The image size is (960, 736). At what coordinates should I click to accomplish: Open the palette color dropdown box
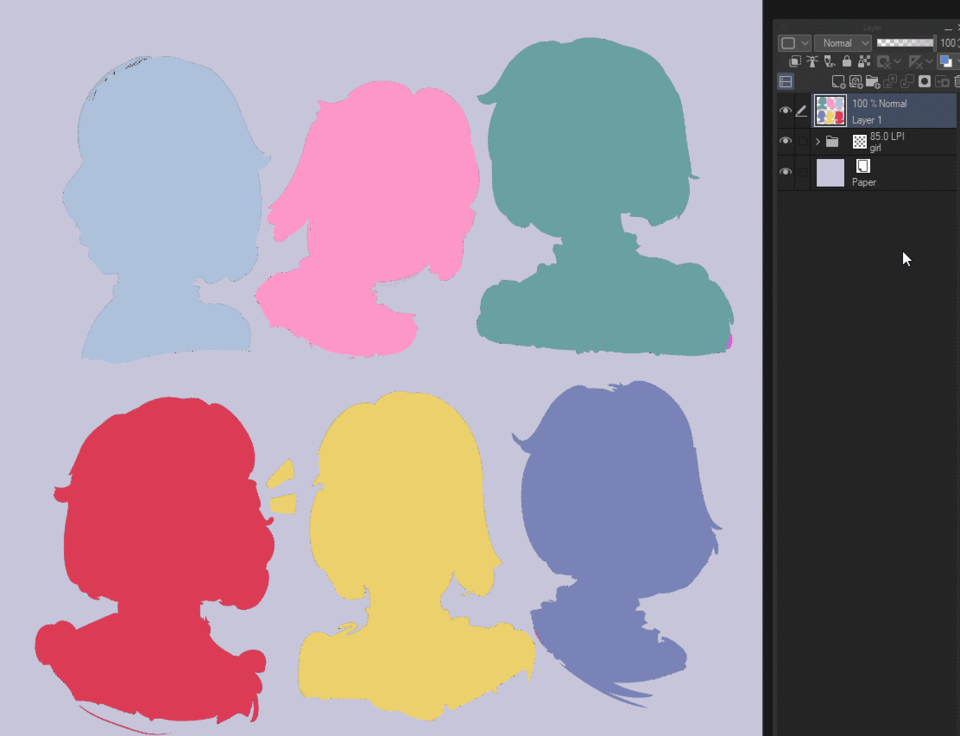coord(794,43)
